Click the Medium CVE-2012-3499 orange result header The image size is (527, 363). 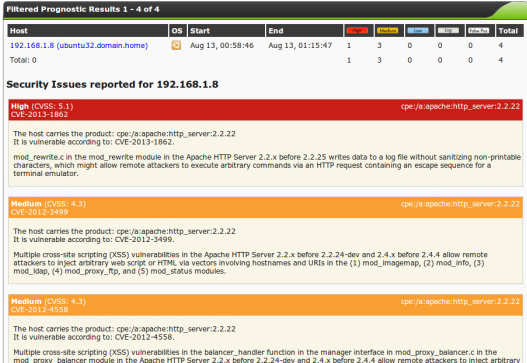pos(266,207)
